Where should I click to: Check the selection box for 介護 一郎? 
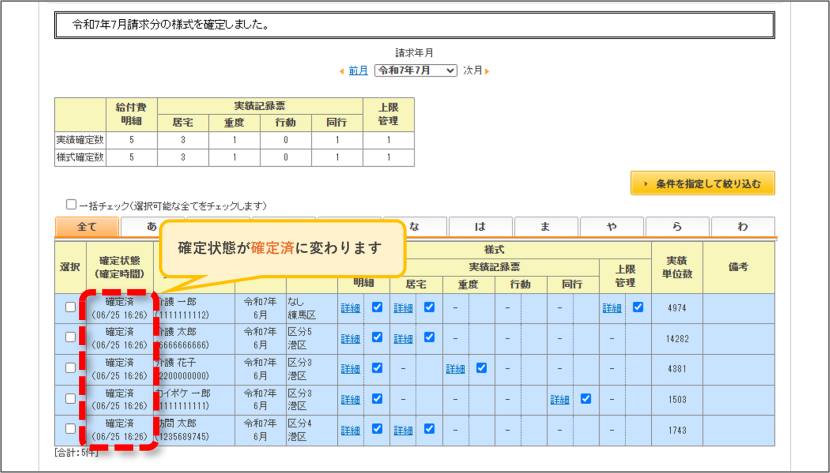pyautogui.click(x=70, y=307)
